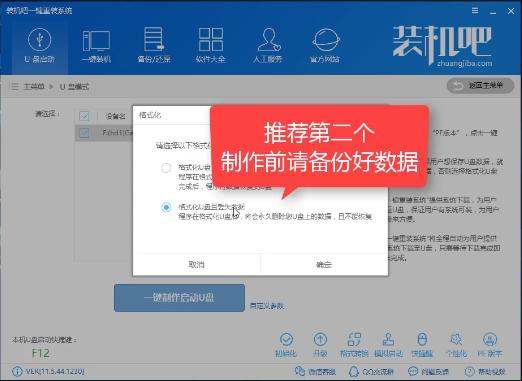Open the hamburger menu in title bar
This screenshot has width=522, height=381.
[475, 11]
